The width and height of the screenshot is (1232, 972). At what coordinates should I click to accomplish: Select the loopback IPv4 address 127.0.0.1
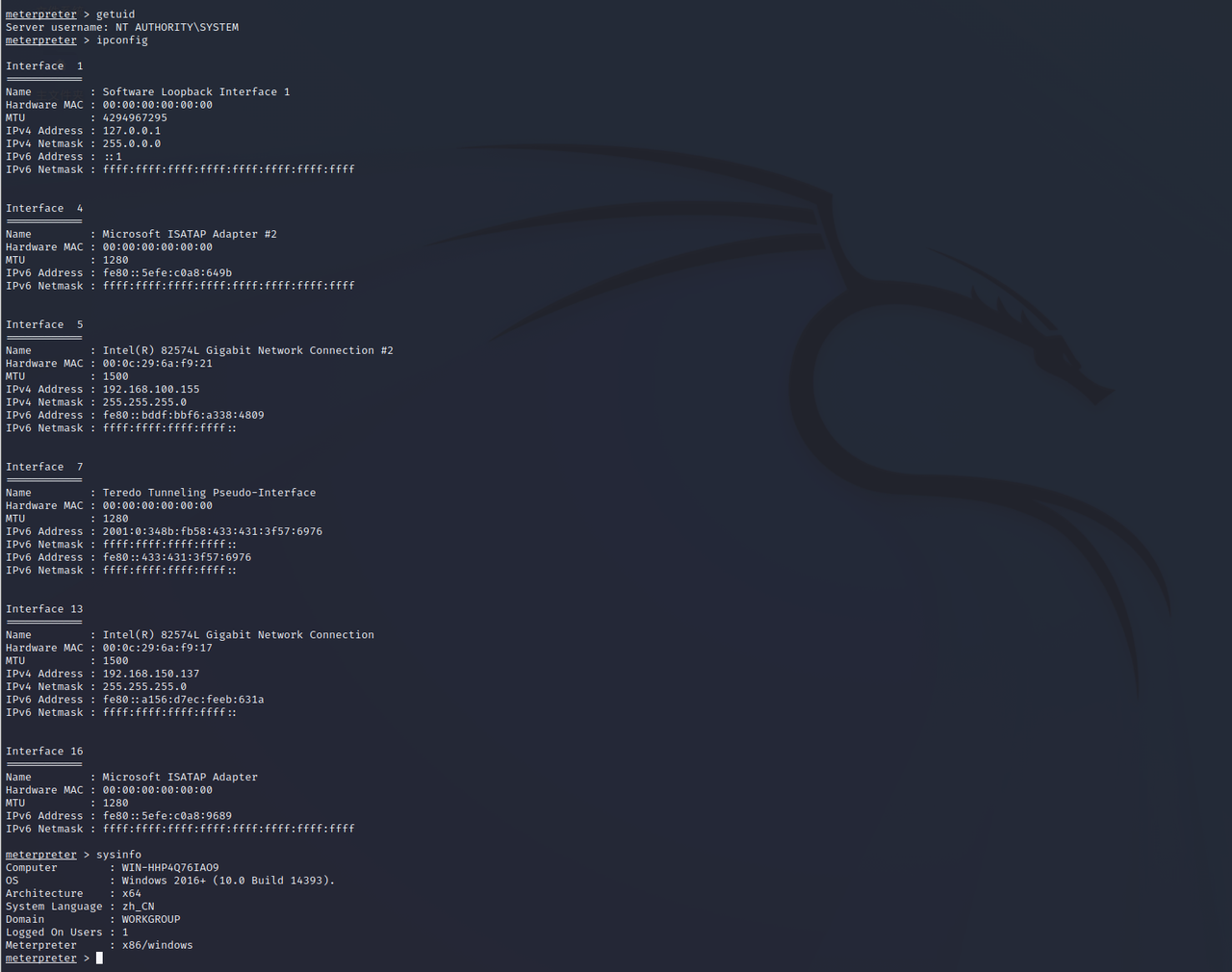pos(132,131)
